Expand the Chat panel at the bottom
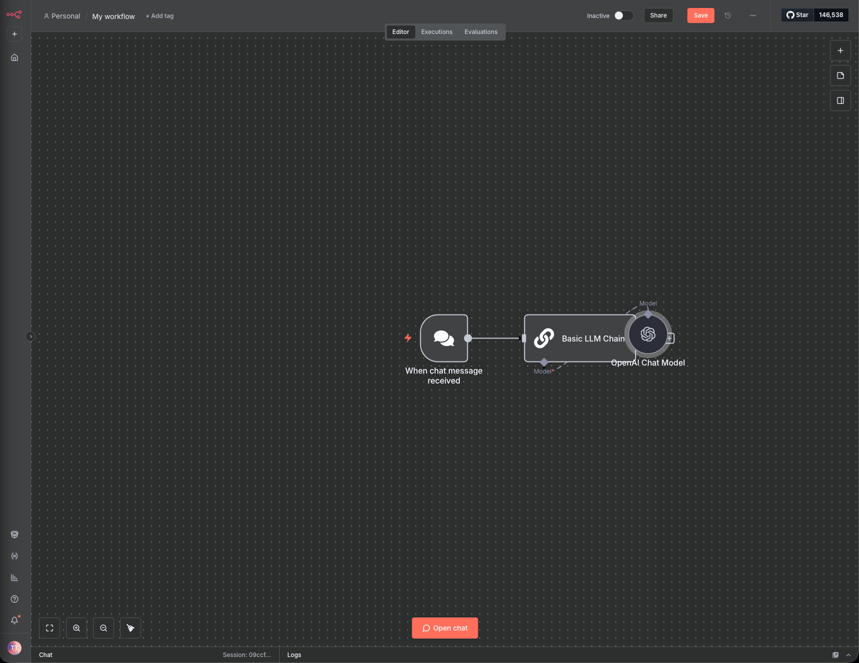Screen dimensions: 859x663 coord(45,655)
